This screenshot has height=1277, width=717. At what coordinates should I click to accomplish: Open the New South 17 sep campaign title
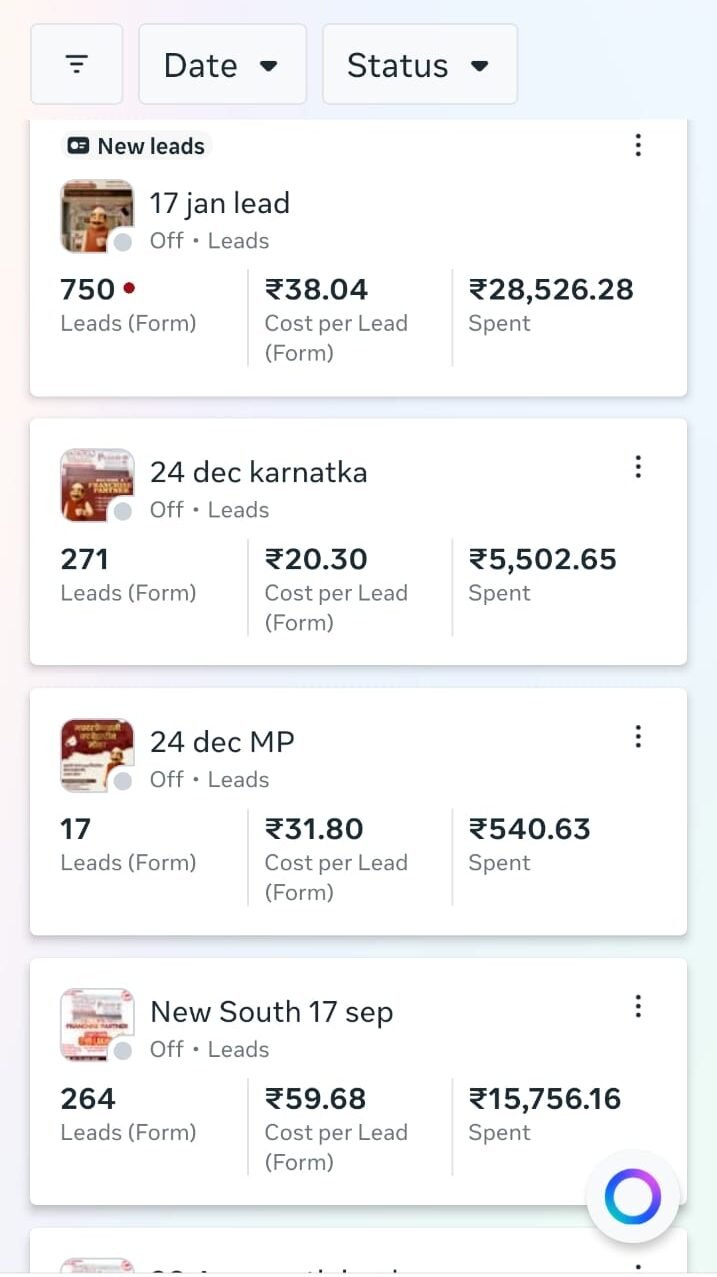(x=271, y=1012)
